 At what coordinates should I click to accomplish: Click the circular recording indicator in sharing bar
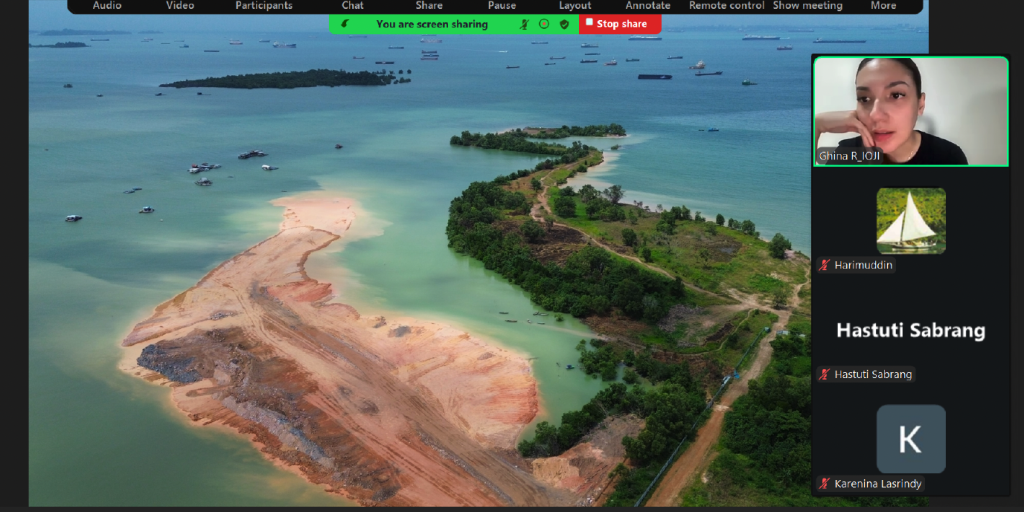pos(544,24)
